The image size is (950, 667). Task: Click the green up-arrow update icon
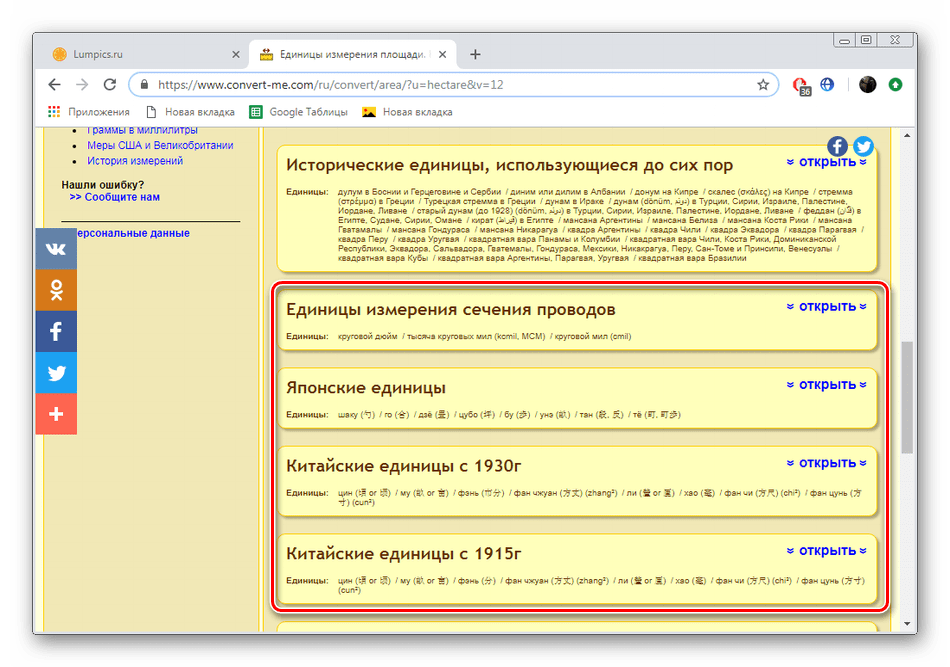(x=895, y=85)
